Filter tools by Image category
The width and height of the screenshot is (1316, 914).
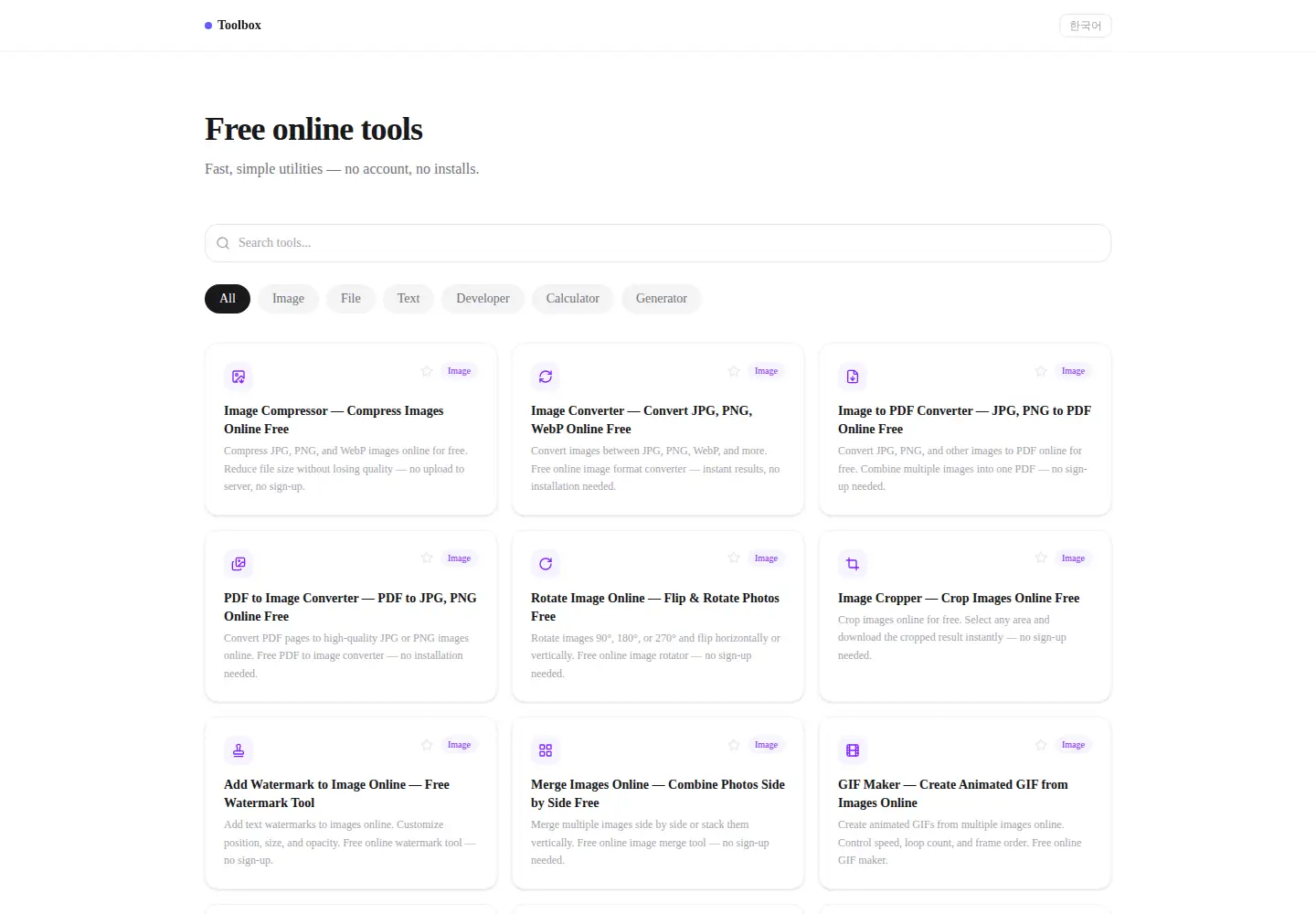point(288,299)
